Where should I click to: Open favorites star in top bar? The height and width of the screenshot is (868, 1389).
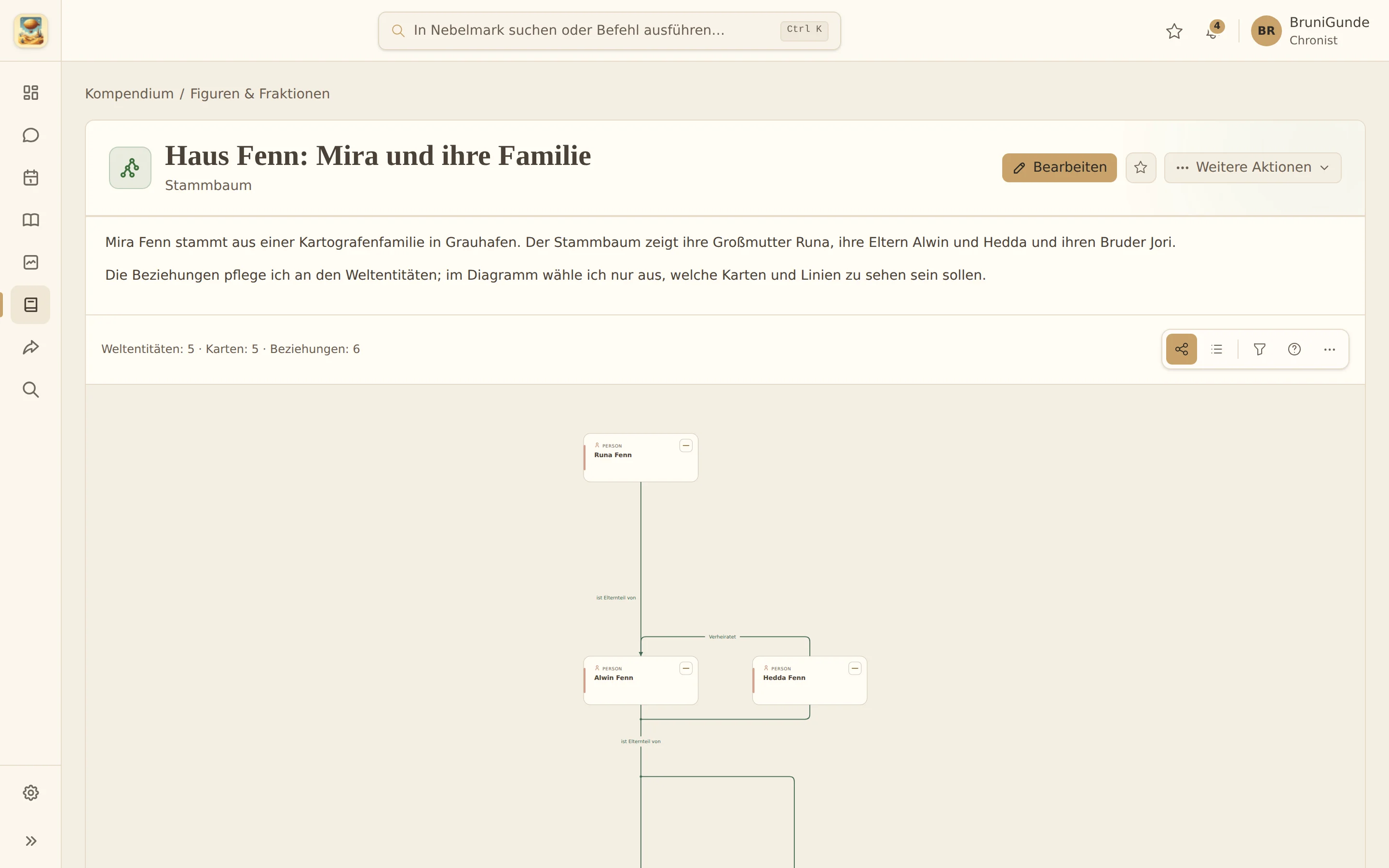(1174, 31)
